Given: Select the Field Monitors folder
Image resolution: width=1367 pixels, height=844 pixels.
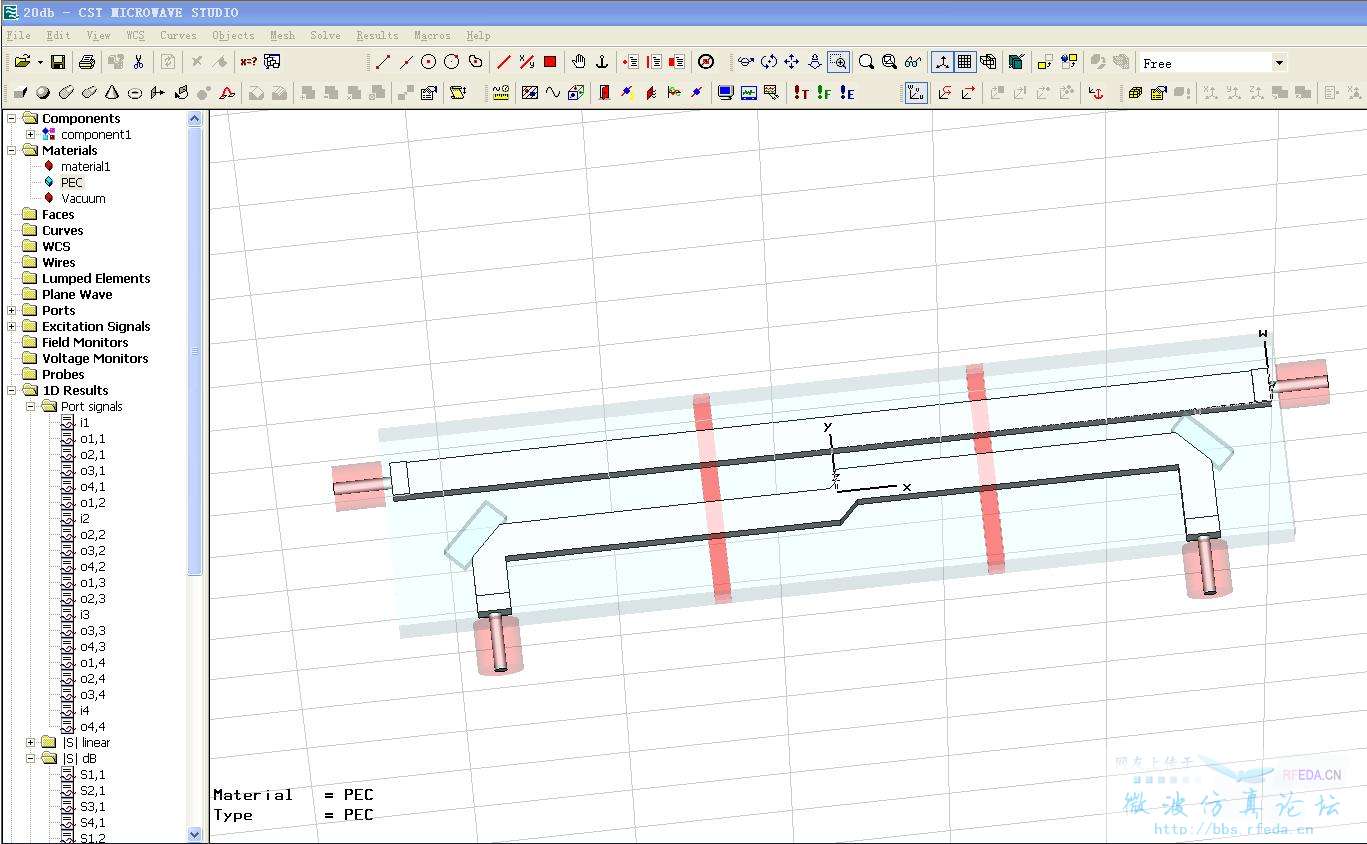Looking at the screenshot, I should [85, 342].
